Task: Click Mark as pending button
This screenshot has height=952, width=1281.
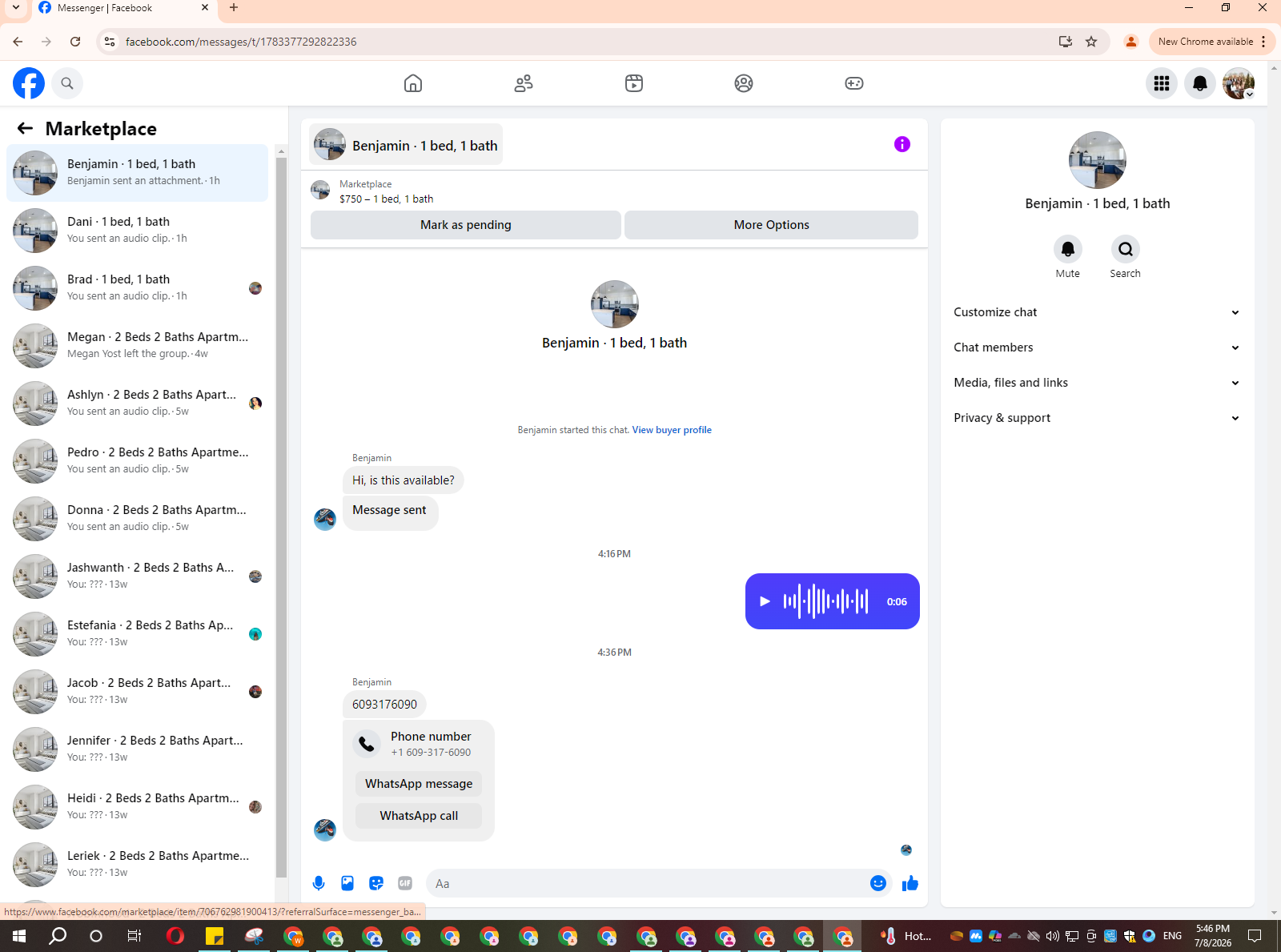Action: point(466,225)
